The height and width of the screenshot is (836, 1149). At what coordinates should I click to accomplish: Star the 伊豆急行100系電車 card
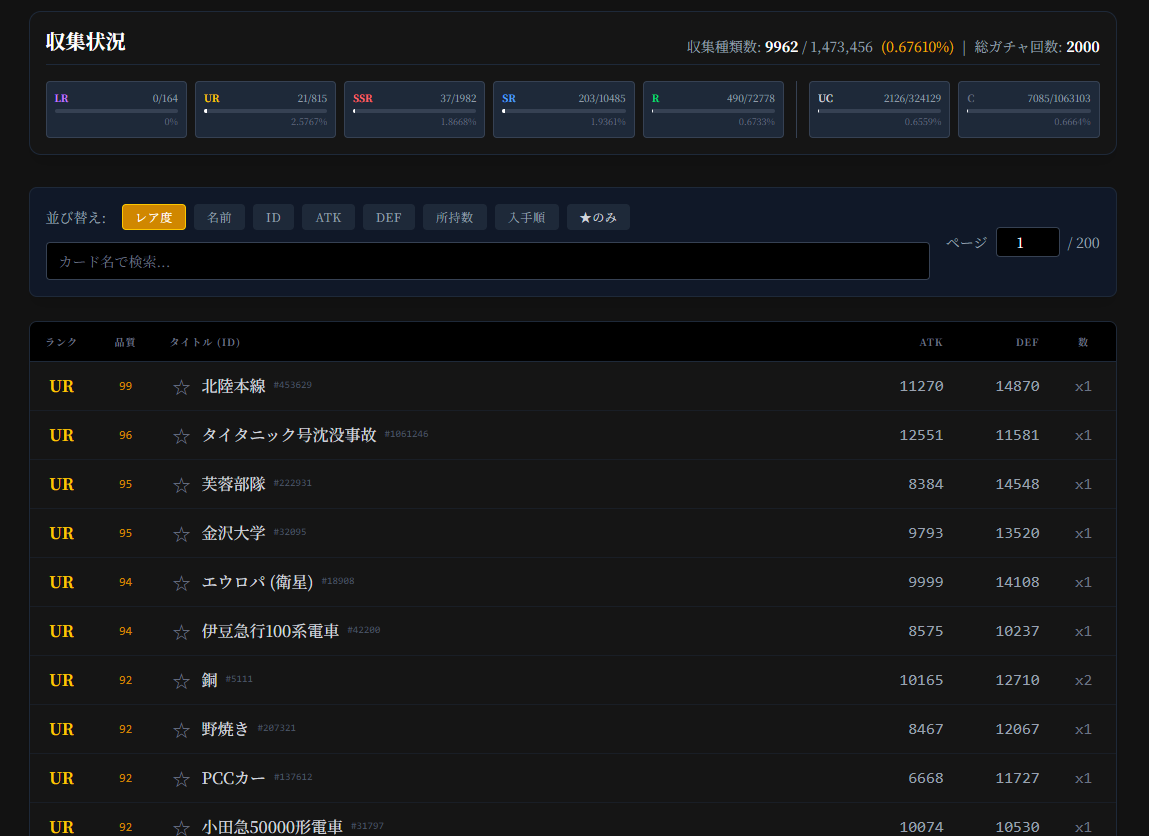coord(181,632)
